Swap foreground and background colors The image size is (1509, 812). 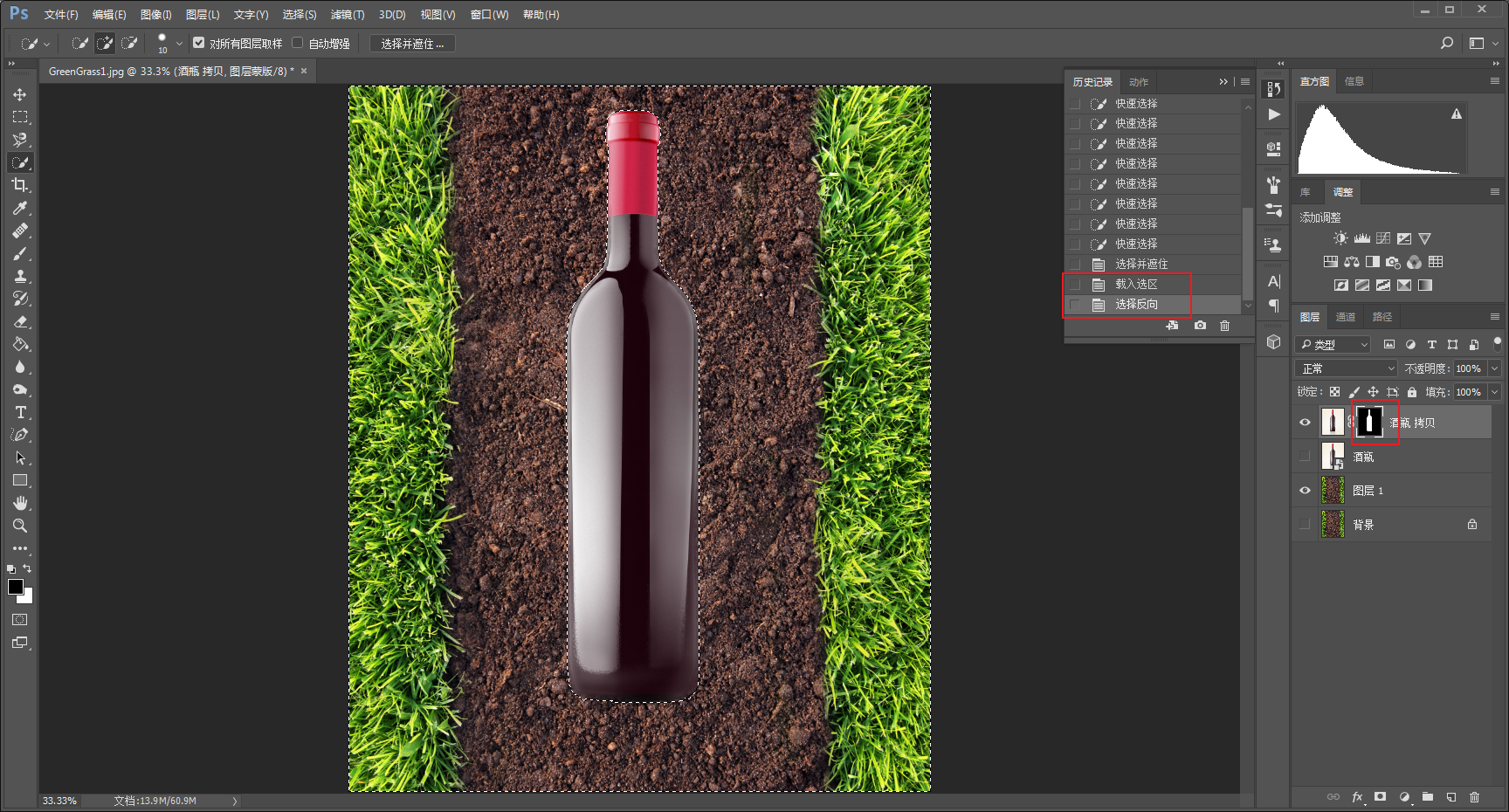point(27,568)
